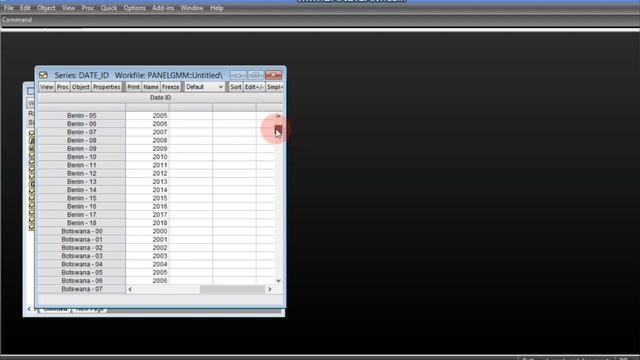This screenshot has height=360, width=640.
Task: Select the Benin - 10 row header
Action: click(x=82, y=157)
